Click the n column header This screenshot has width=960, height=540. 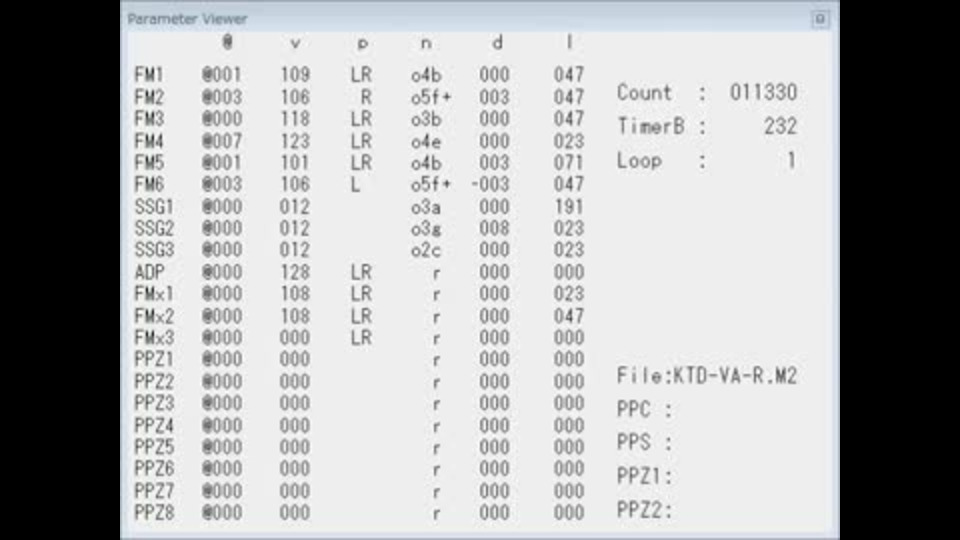pyautogui.click(x=426, y=43)
